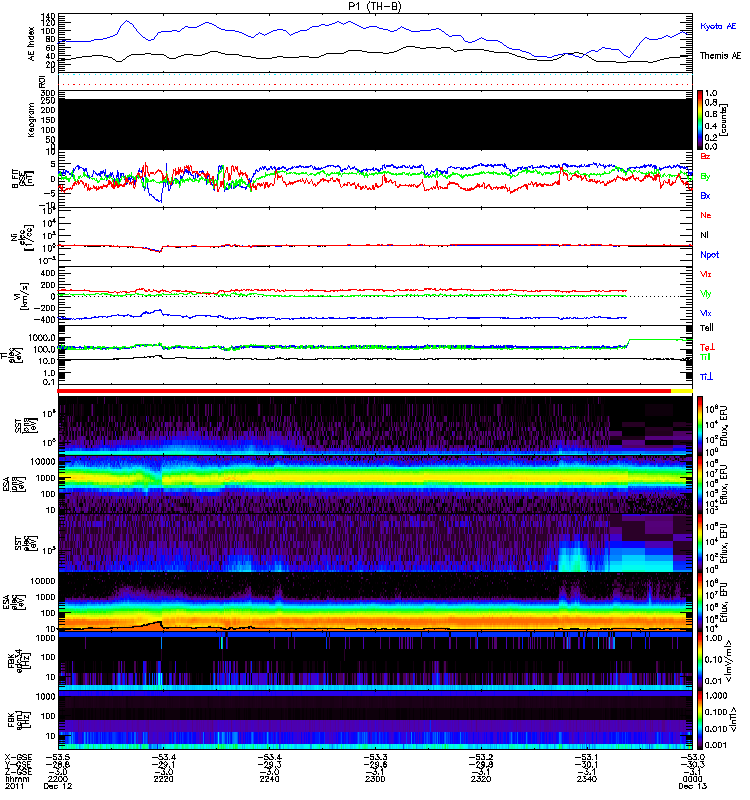Viewport: 750px width, 800px height.
Task: Click the blue Vix velocity legend label
Action: [706, 313]
